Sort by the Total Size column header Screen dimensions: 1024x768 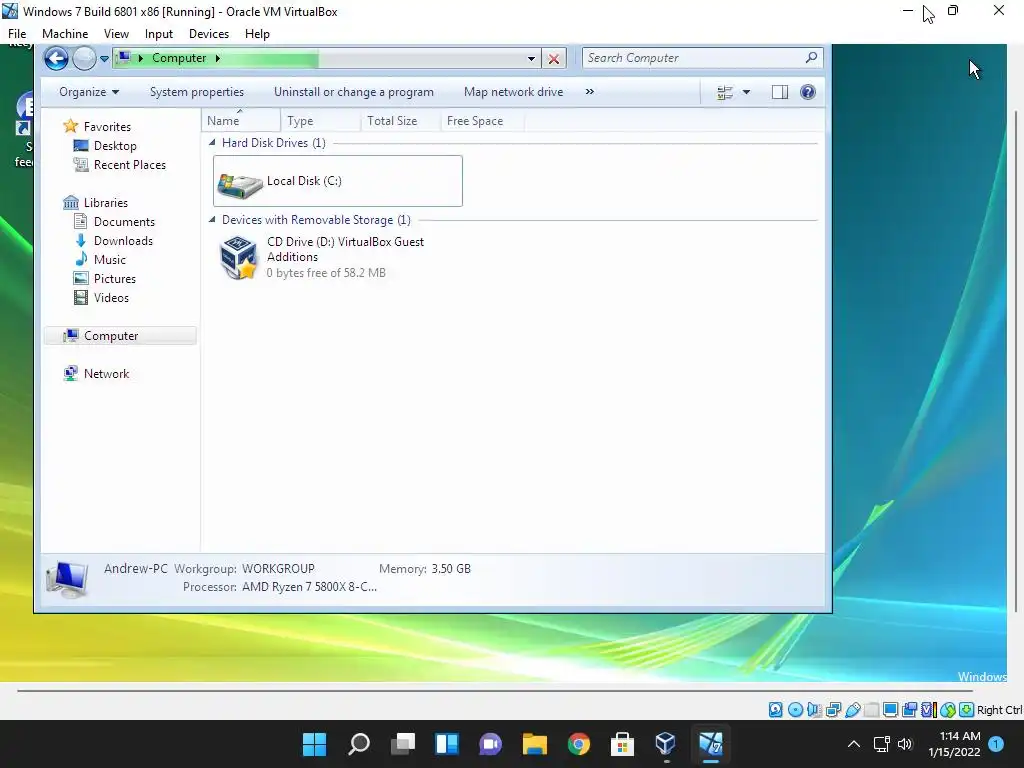(x=400, y=121)
